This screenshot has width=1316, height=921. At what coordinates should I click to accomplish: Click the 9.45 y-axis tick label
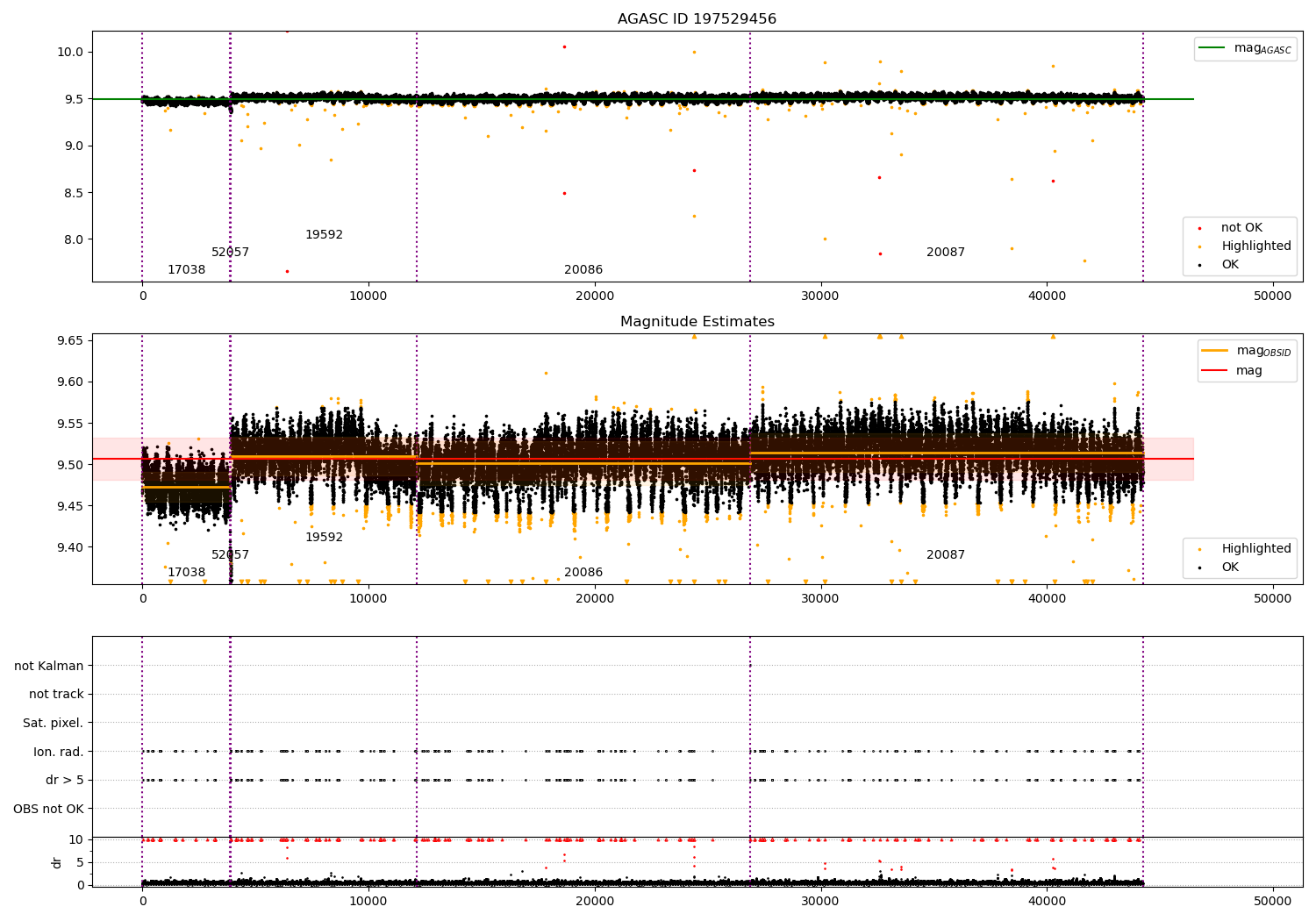pos(70,506)
